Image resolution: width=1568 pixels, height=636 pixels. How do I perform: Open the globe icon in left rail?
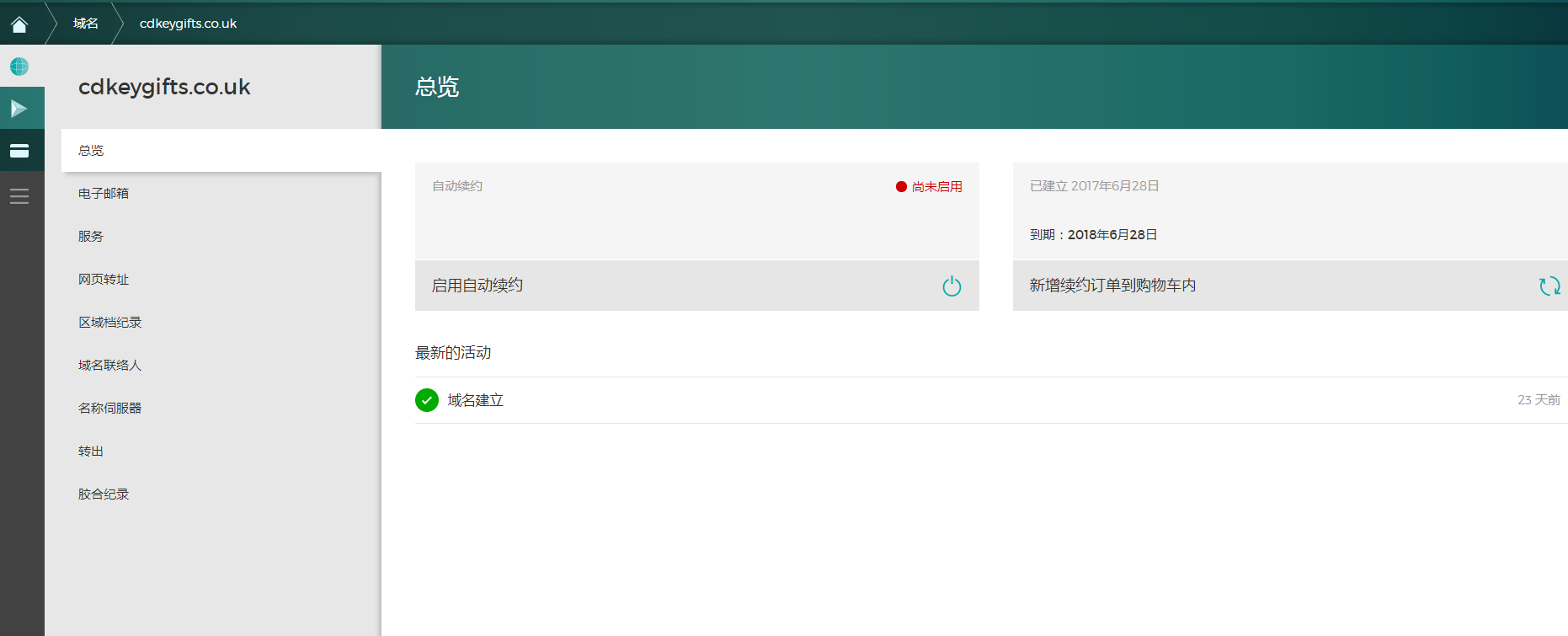click(x=19, y=66)
